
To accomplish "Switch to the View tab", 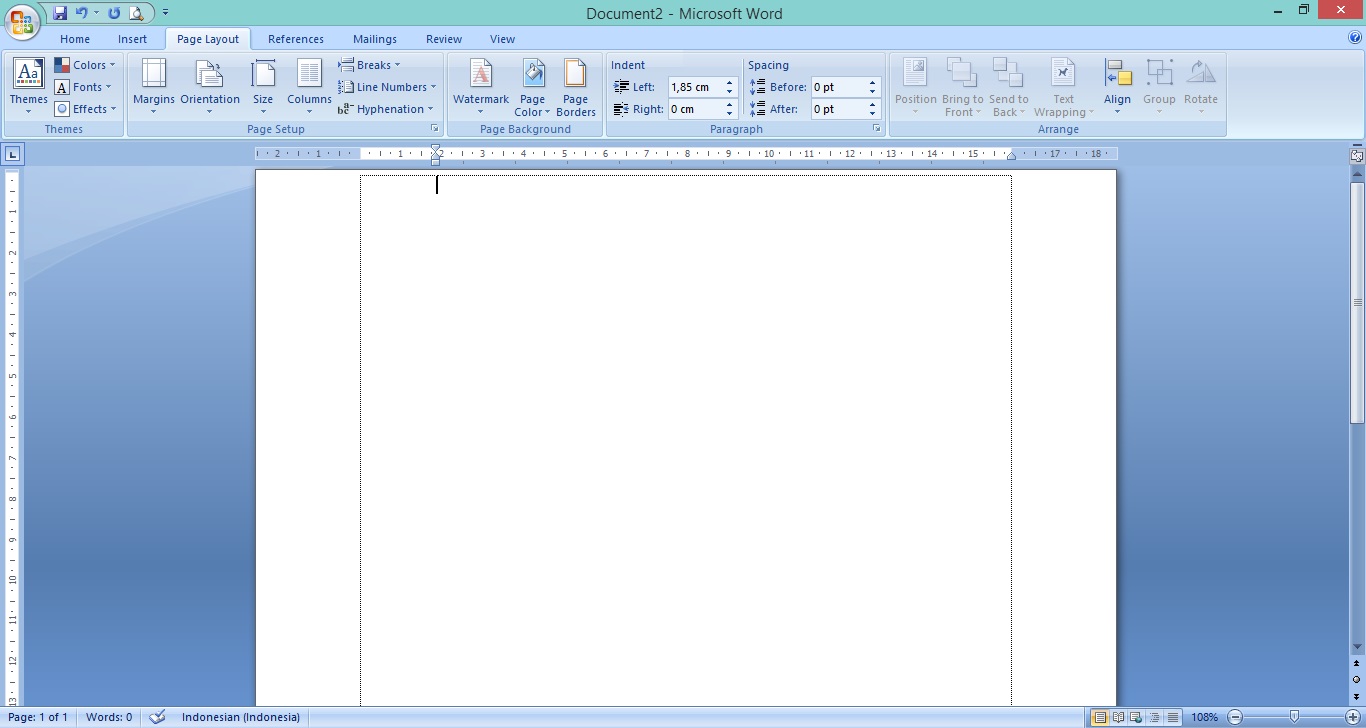I will pos(502,39).
